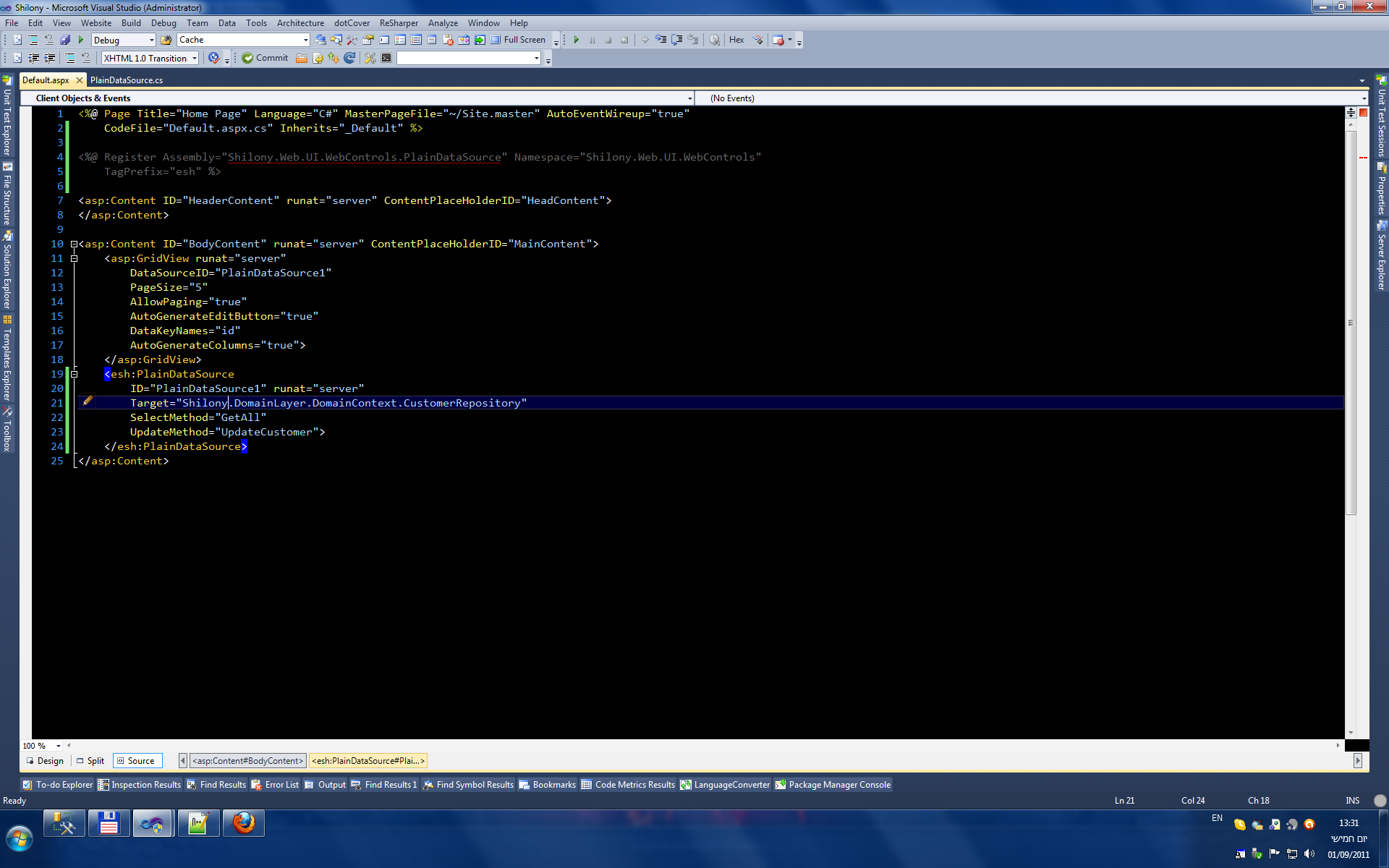Click the blue refresh arrow icon
The width and height of the screenshot is (1389, 868).
350,58
